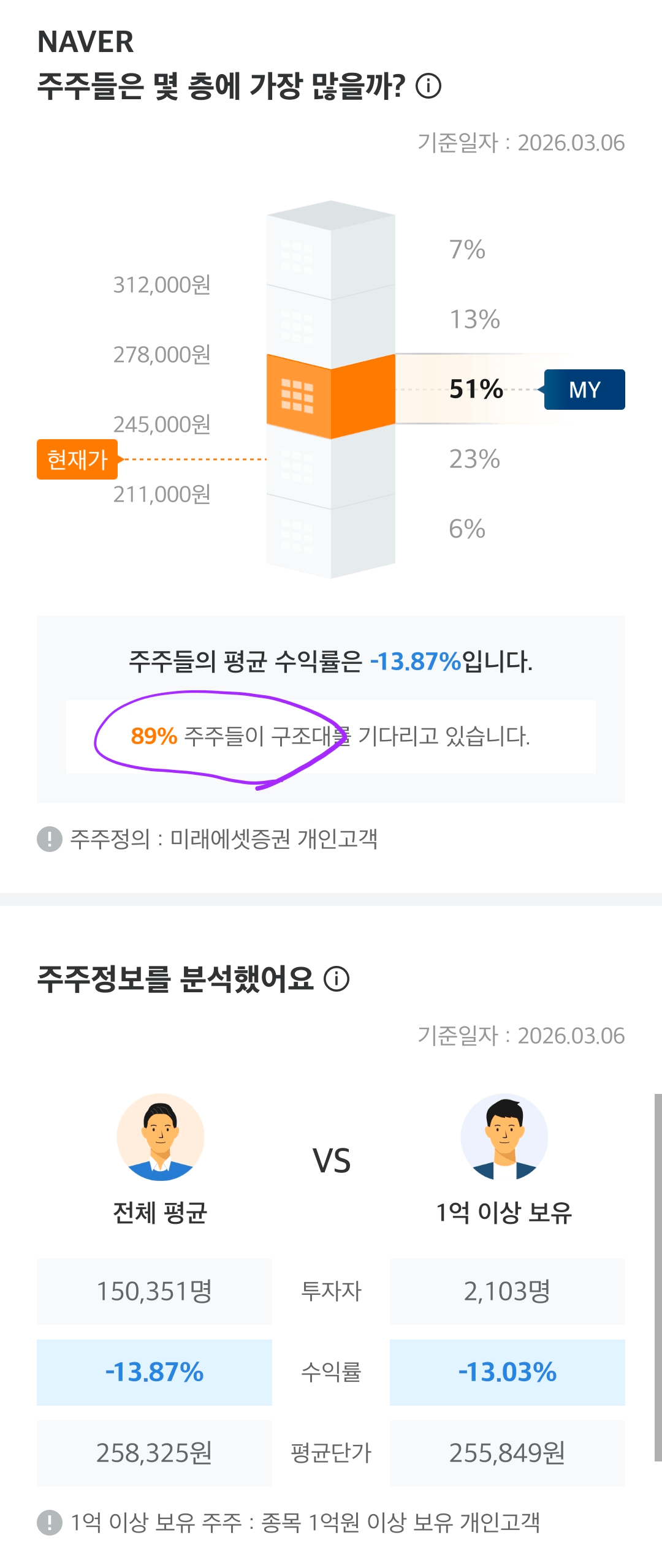Tap info icon beside 주주들은 몇 층에 가장 많을까
The image size is (662, 1568).
click(x=428, y=86)
